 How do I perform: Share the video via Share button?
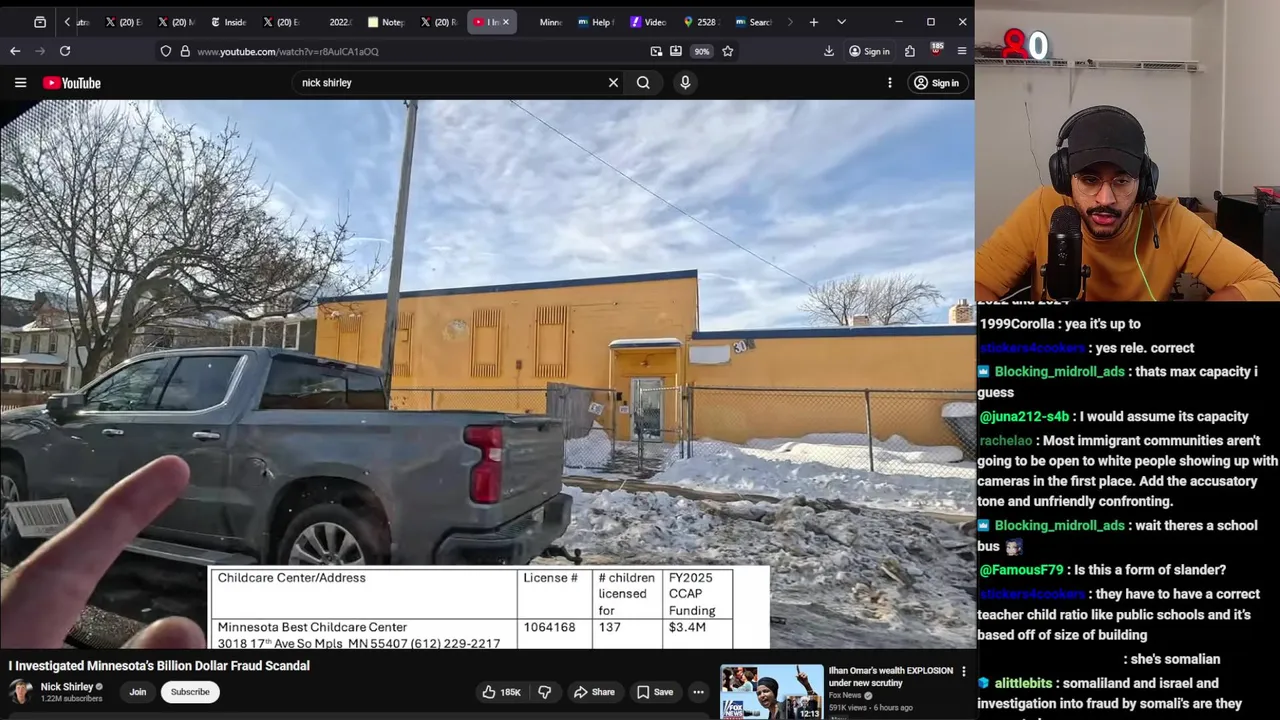click(594, 692)
